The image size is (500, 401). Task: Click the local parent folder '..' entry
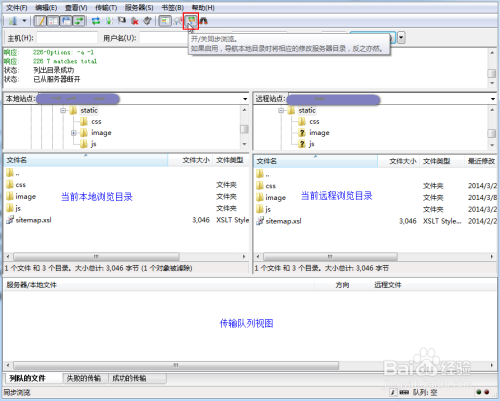click(13, 173)
